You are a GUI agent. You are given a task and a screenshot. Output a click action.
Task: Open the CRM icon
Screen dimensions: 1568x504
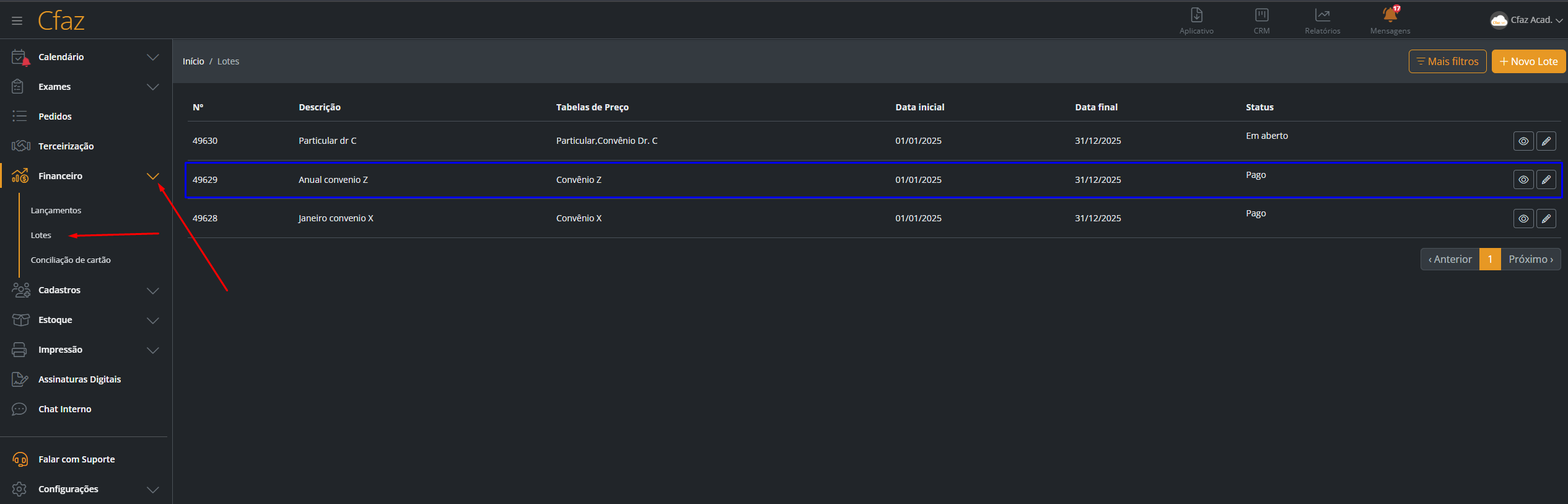[1261, 15]
